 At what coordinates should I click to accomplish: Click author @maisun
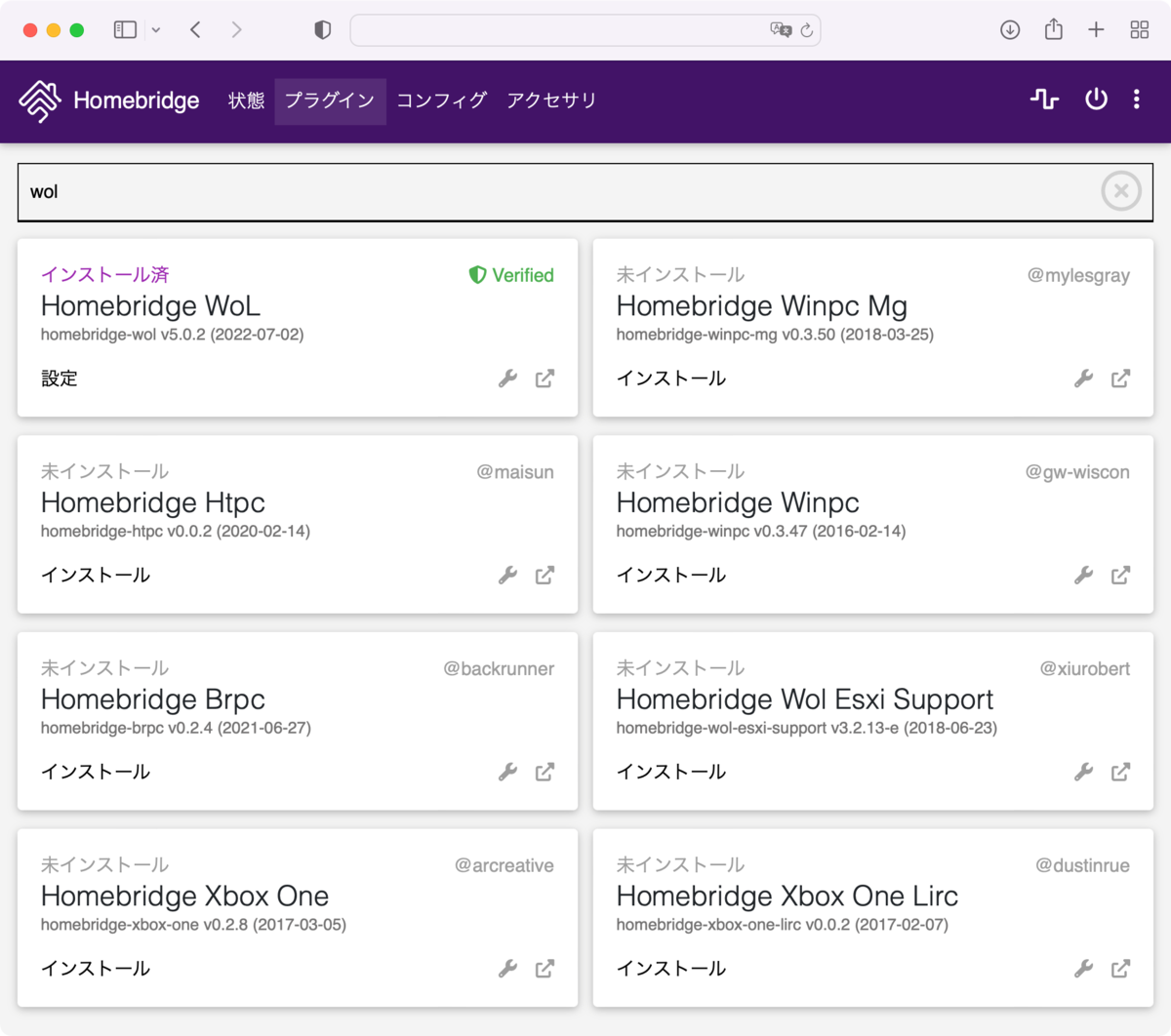515,472
